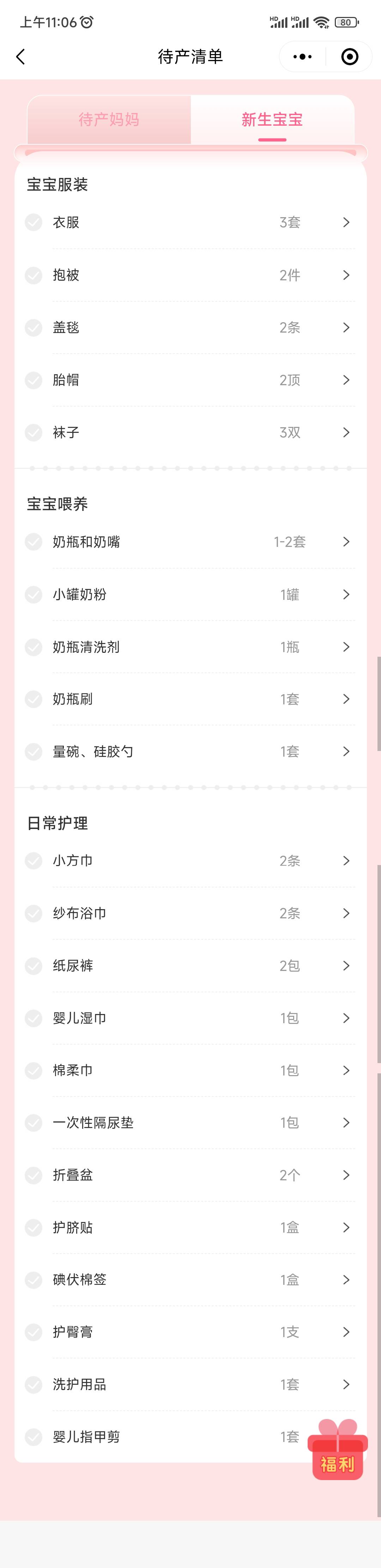
Task: Tap the alarm clock status icon
Action: pos(87,23)
